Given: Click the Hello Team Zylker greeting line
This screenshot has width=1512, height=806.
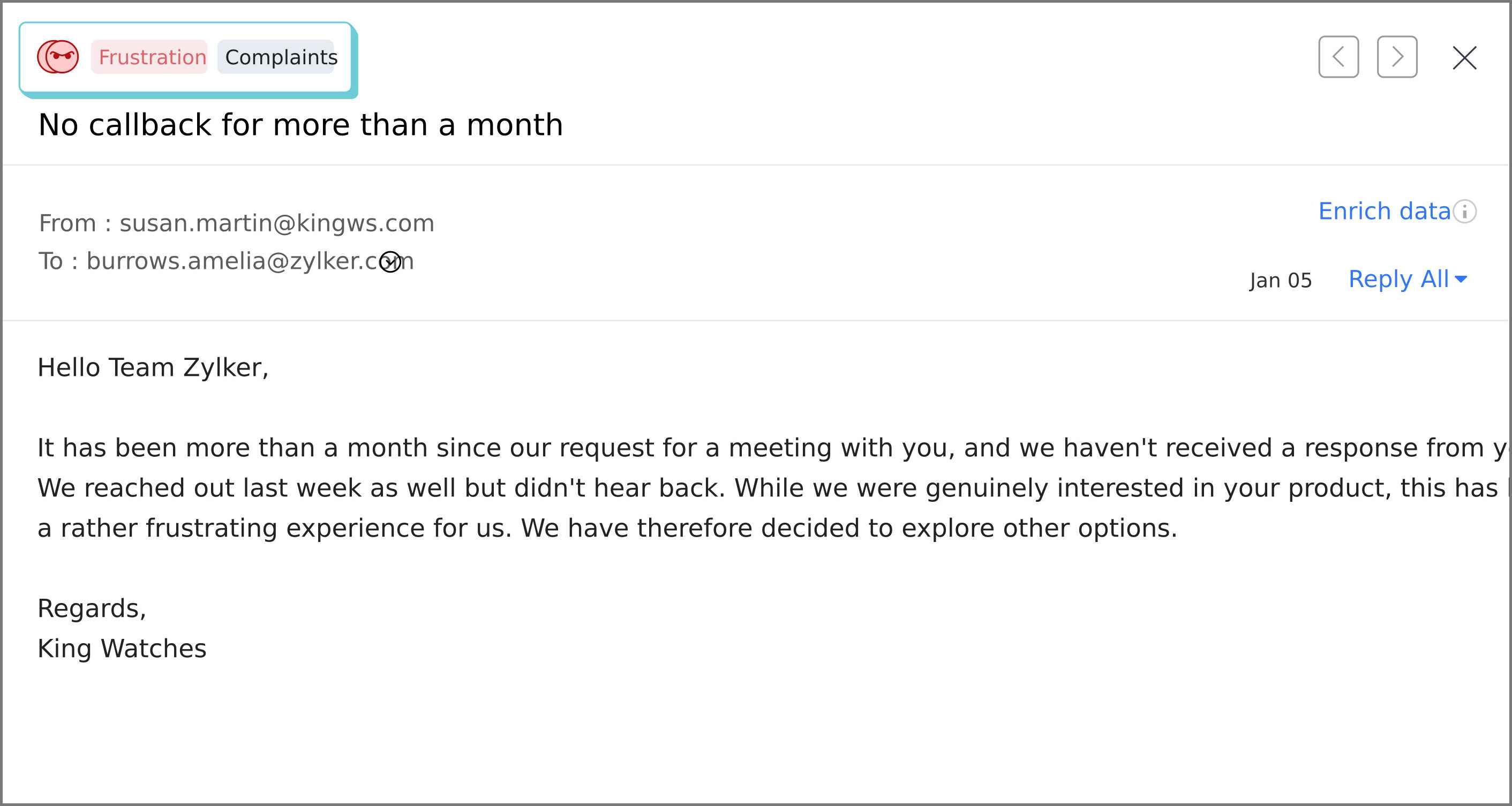Looking at the screenshot, I should (153, 368).
